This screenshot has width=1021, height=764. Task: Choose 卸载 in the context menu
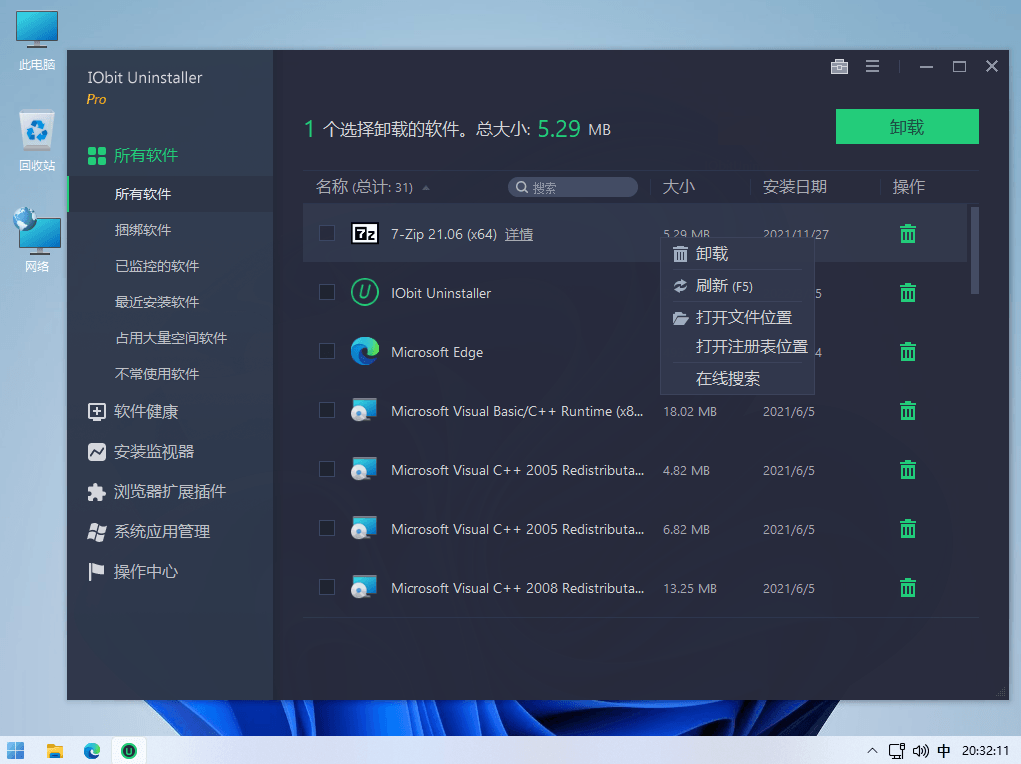click(737, 253)
